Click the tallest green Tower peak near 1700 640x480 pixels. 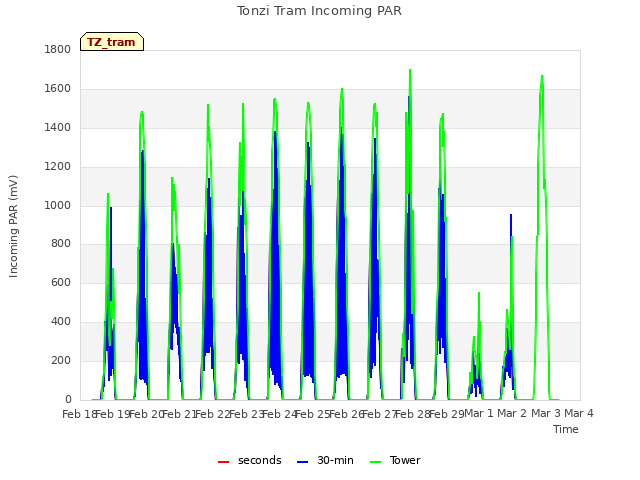(410, 71)
